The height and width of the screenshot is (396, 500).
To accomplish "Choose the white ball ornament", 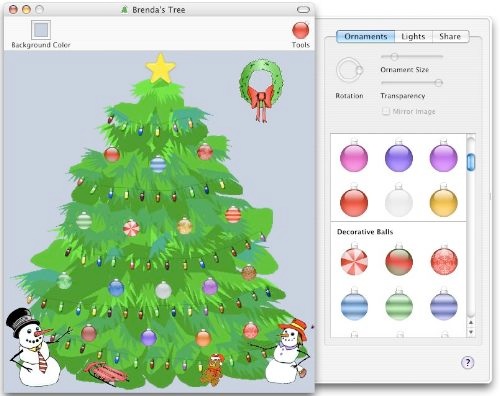I will pyautogui.click(x=399, y=201).
